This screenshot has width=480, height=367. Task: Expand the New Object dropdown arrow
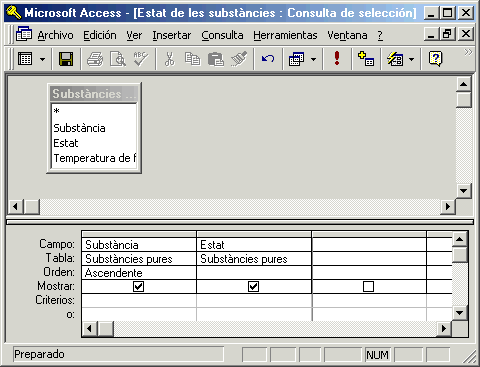pyautogui.click(x=412, y=60)
